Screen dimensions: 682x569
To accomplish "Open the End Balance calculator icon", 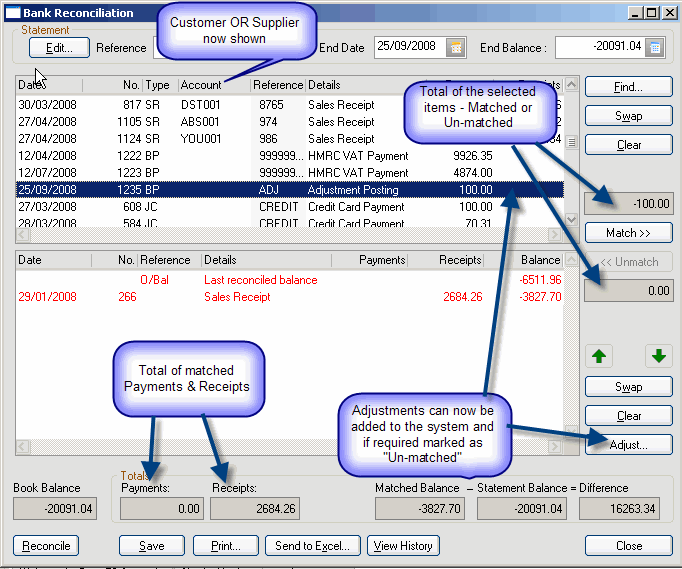I will (x=655, y=47).
